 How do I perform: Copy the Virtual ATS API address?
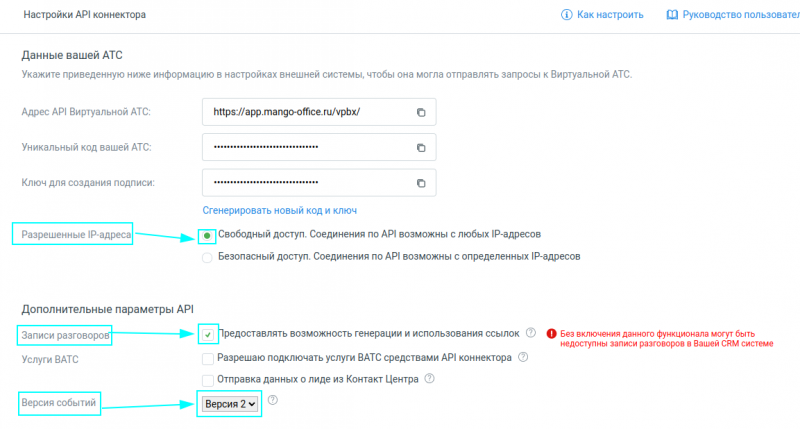421,111
